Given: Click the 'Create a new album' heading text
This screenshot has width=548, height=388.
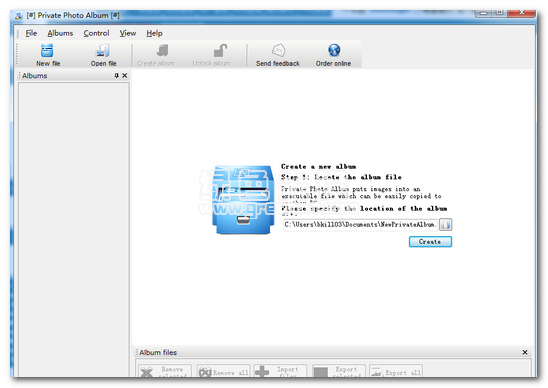Looking at the screenshot, I should tap(318, 166).
